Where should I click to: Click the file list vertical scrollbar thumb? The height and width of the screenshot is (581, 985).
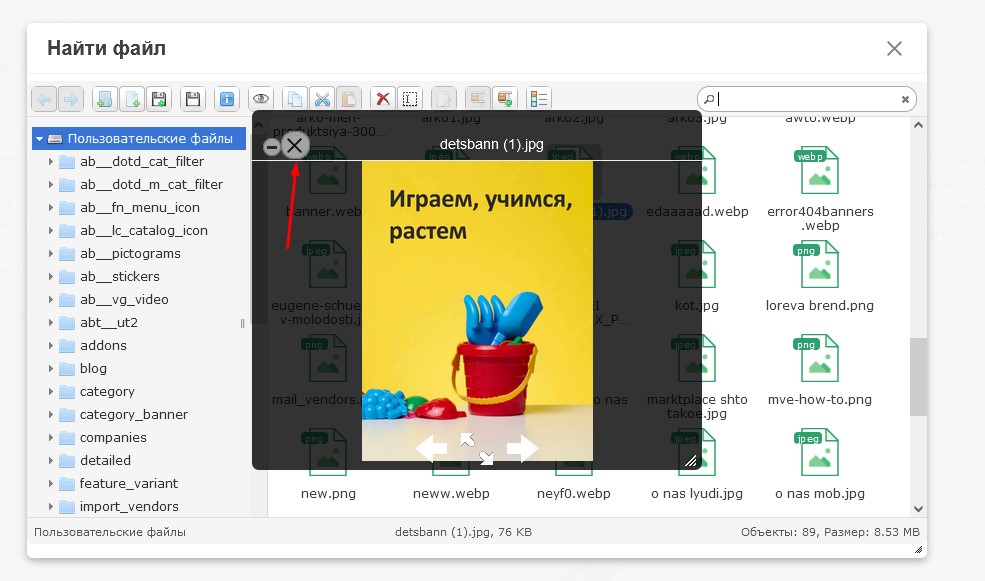(x=918, y=377)
